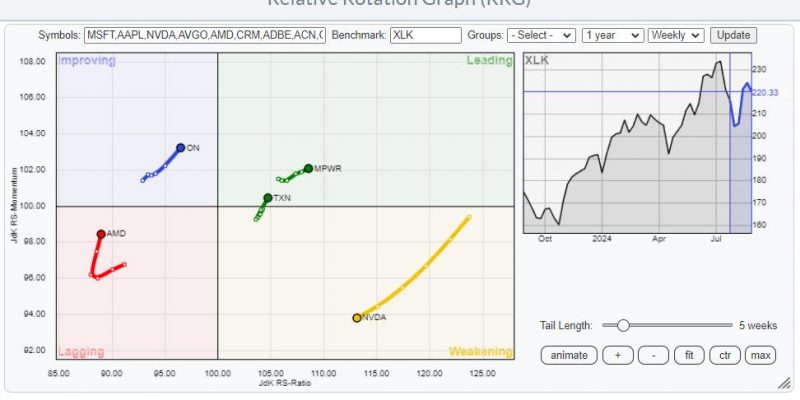Click the NVDA stock marker

pos(357,318)
